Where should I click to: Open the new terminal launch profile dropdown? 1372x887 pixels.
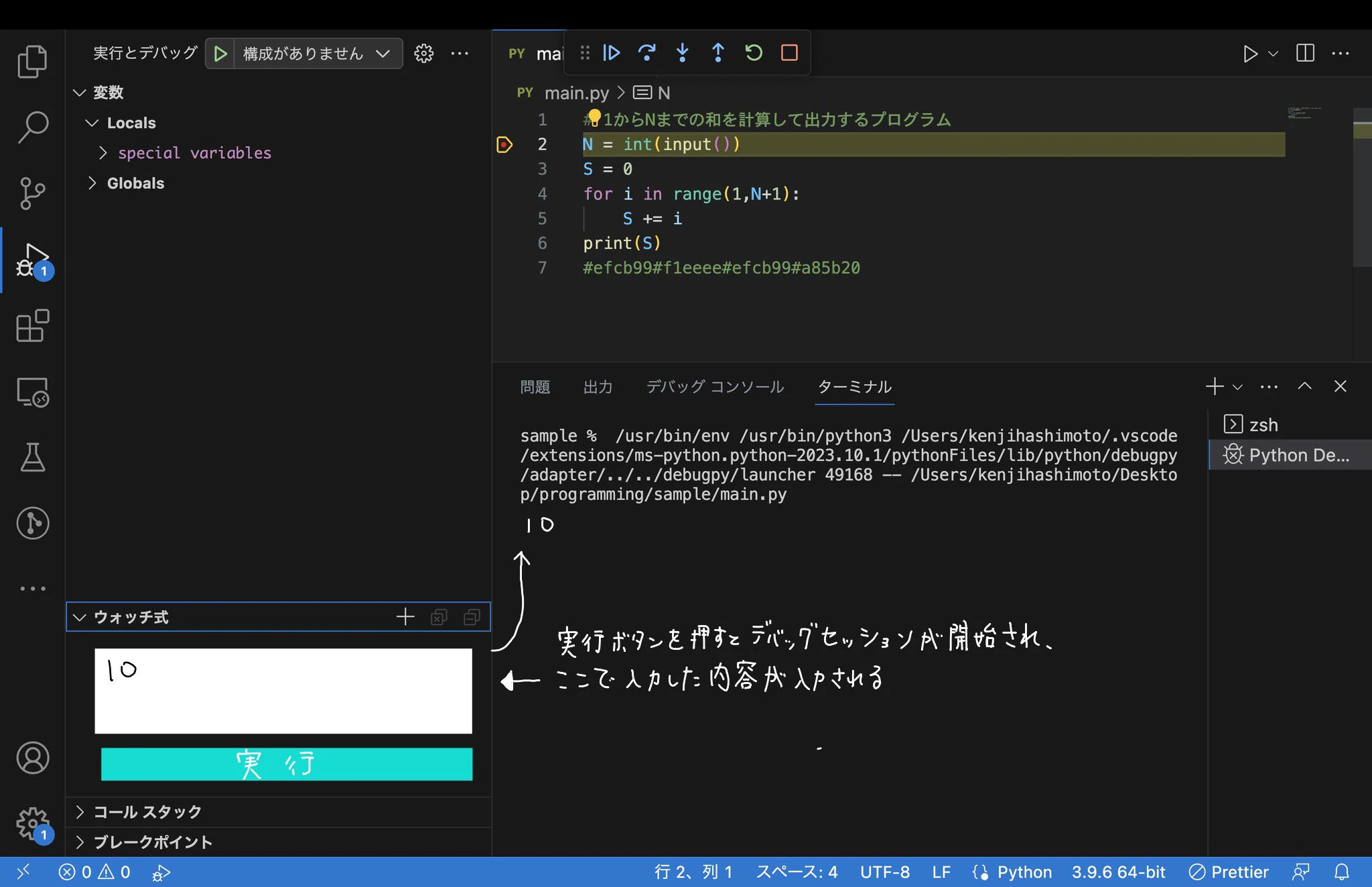(1237, 387)
